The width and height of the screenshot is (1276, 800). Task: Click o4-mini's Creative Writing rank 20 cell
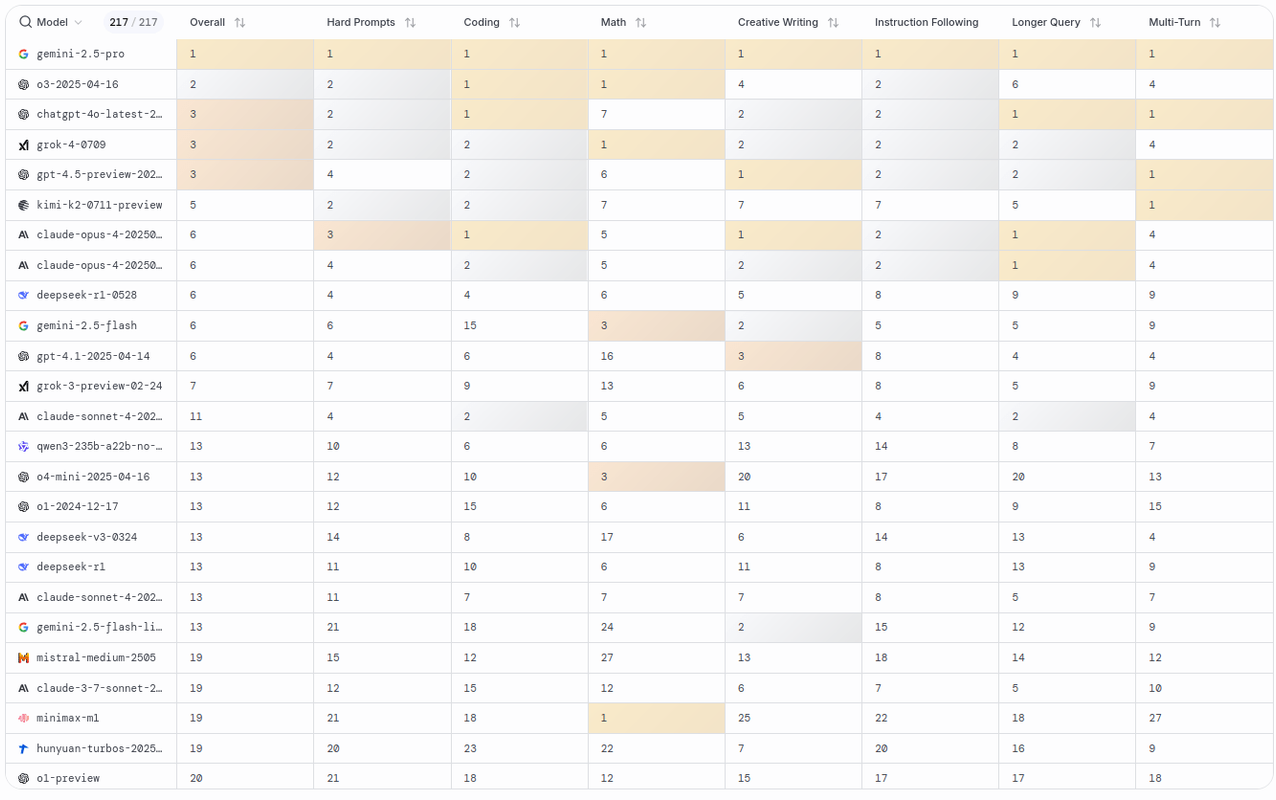click(793, 477)
